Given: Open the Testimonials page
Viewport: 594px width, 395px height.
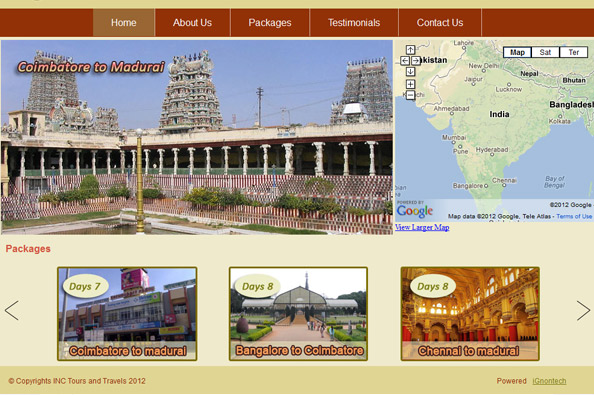Looking at the screenshot, I should click(354, 23).
